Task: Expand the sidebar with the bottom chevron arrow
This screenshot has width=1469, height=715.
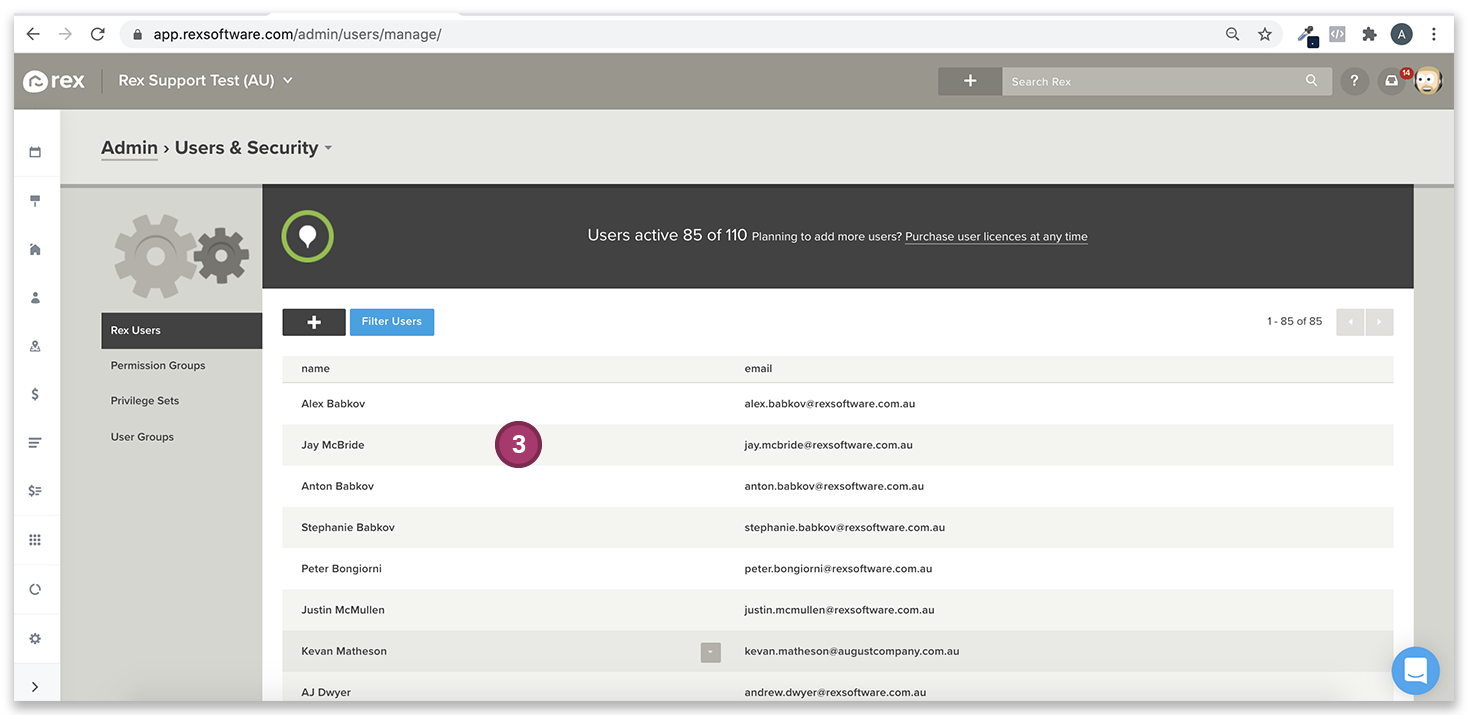Action: coord(35,687)
